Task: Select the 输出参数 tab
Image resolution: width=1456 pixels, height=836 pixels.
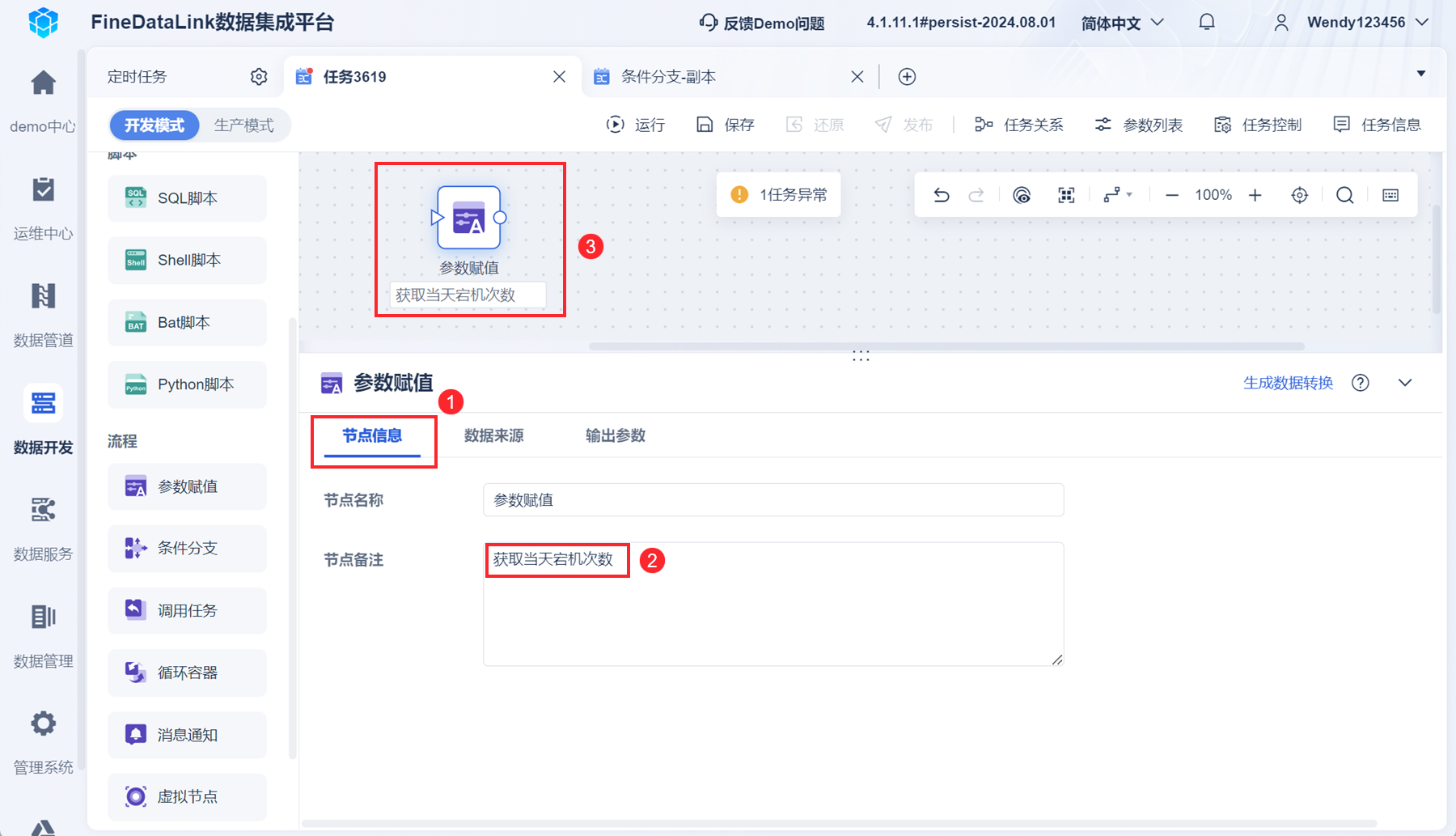Action: (616, 436)
